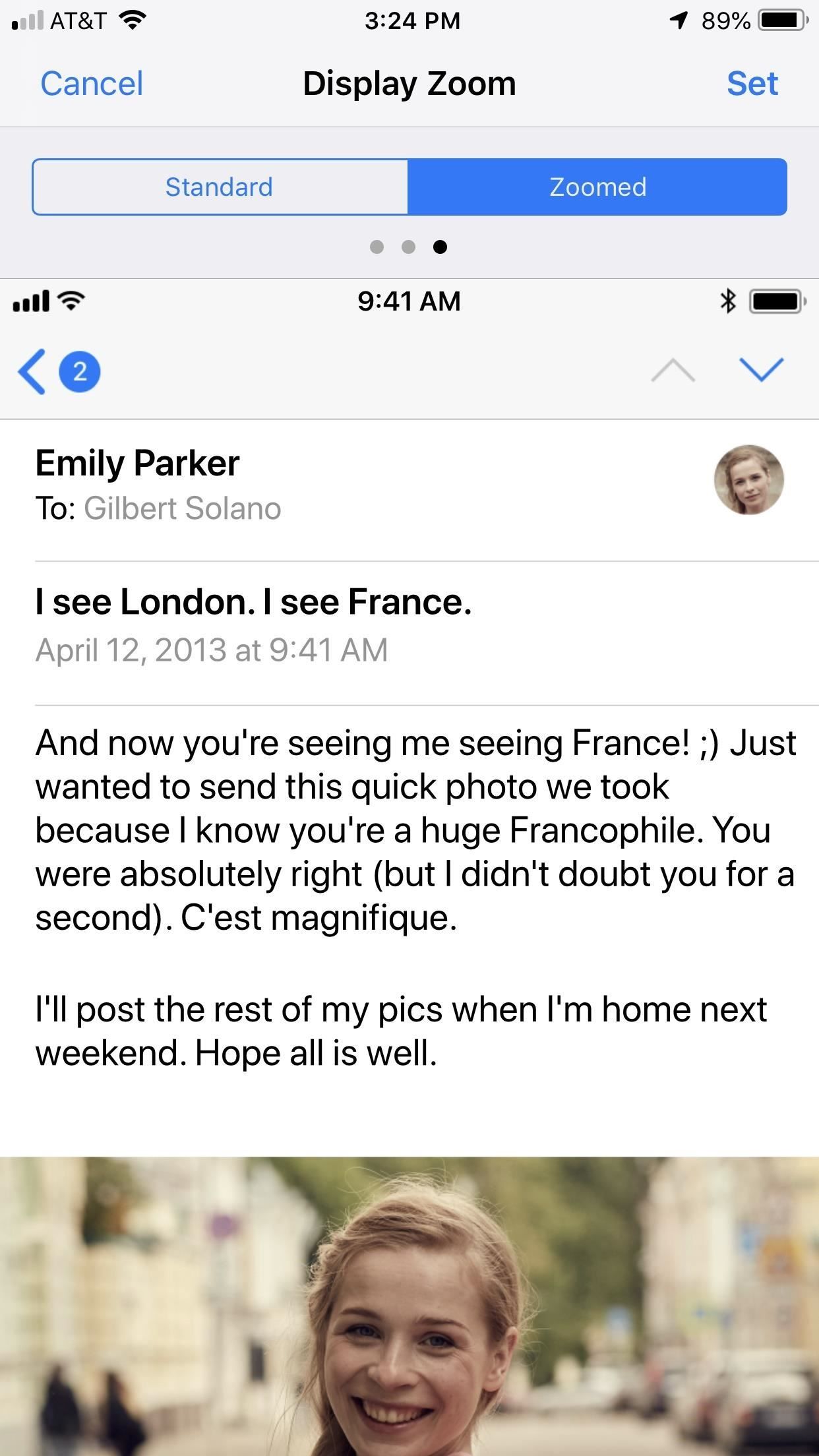Tap the Emily Parker sender name

point(137,463)
